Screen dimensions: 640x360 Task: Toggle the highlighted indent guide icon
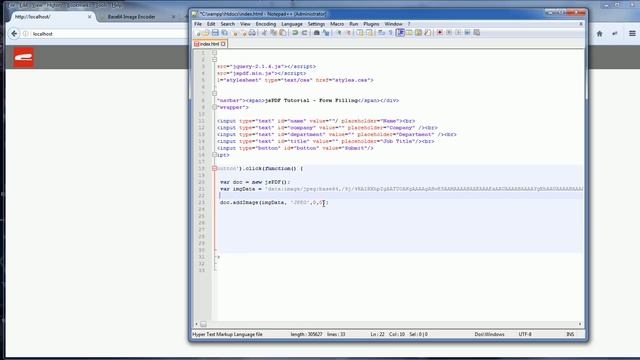(x=400, y=33)
